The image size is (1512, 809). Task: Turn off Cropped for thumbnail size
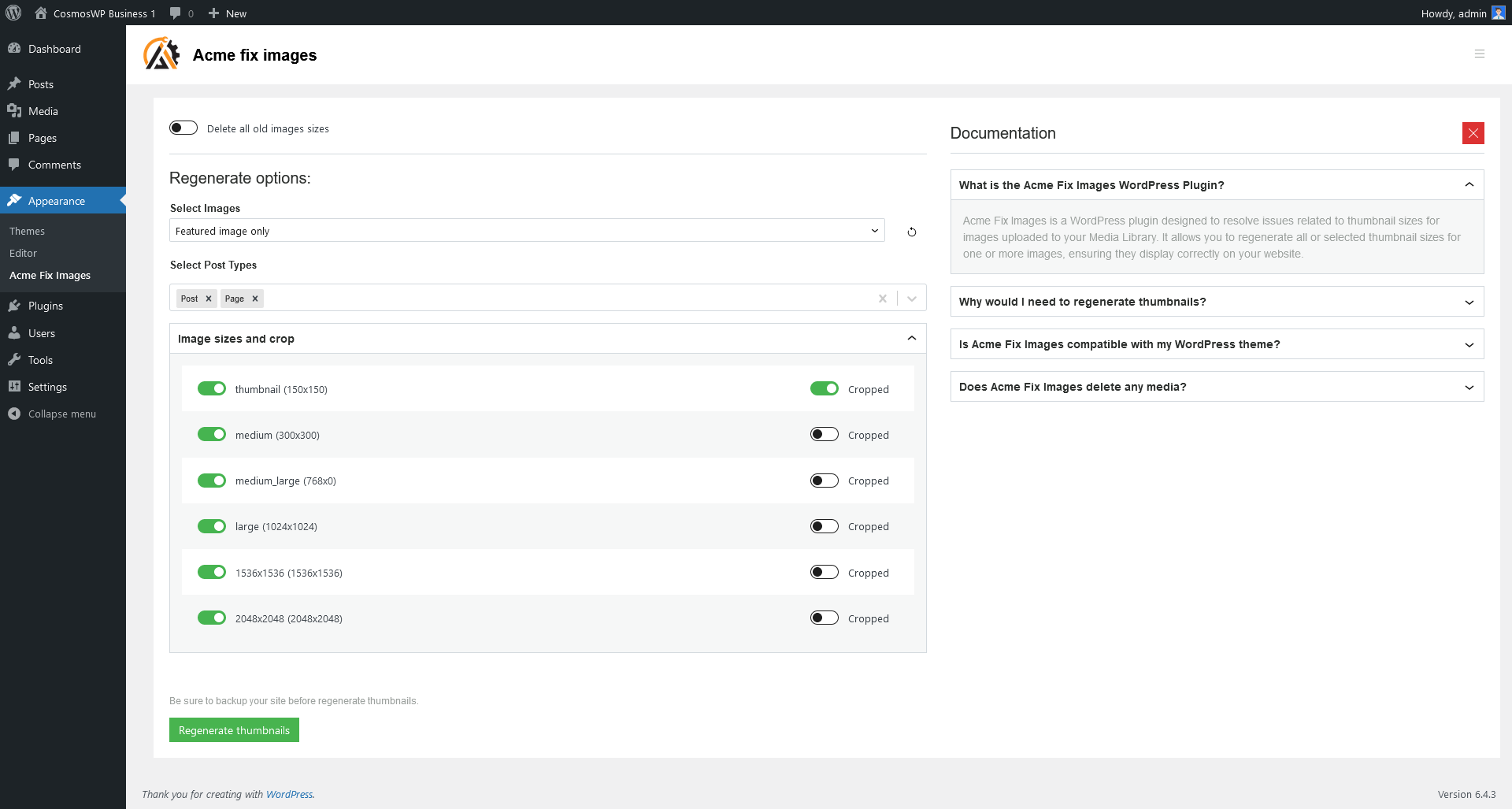825,388
